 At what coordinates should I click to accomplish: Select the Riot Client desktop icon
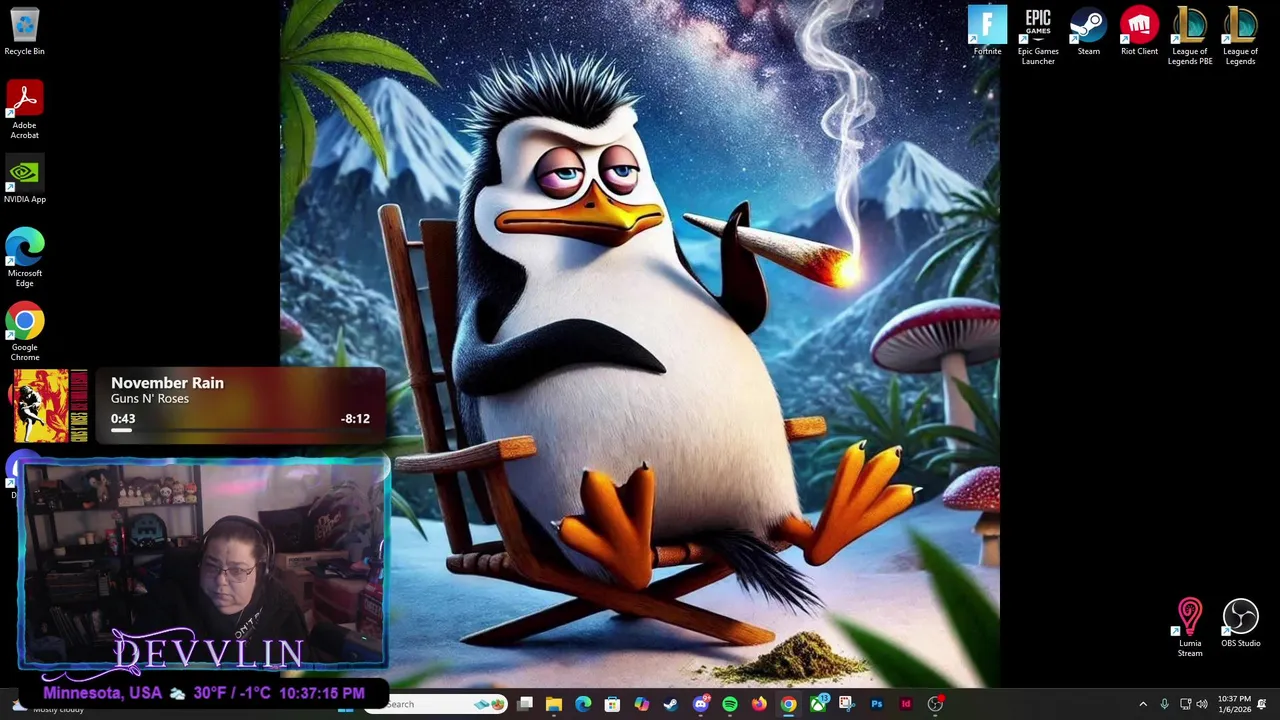pyautogui.click(x=1139, y=32)
